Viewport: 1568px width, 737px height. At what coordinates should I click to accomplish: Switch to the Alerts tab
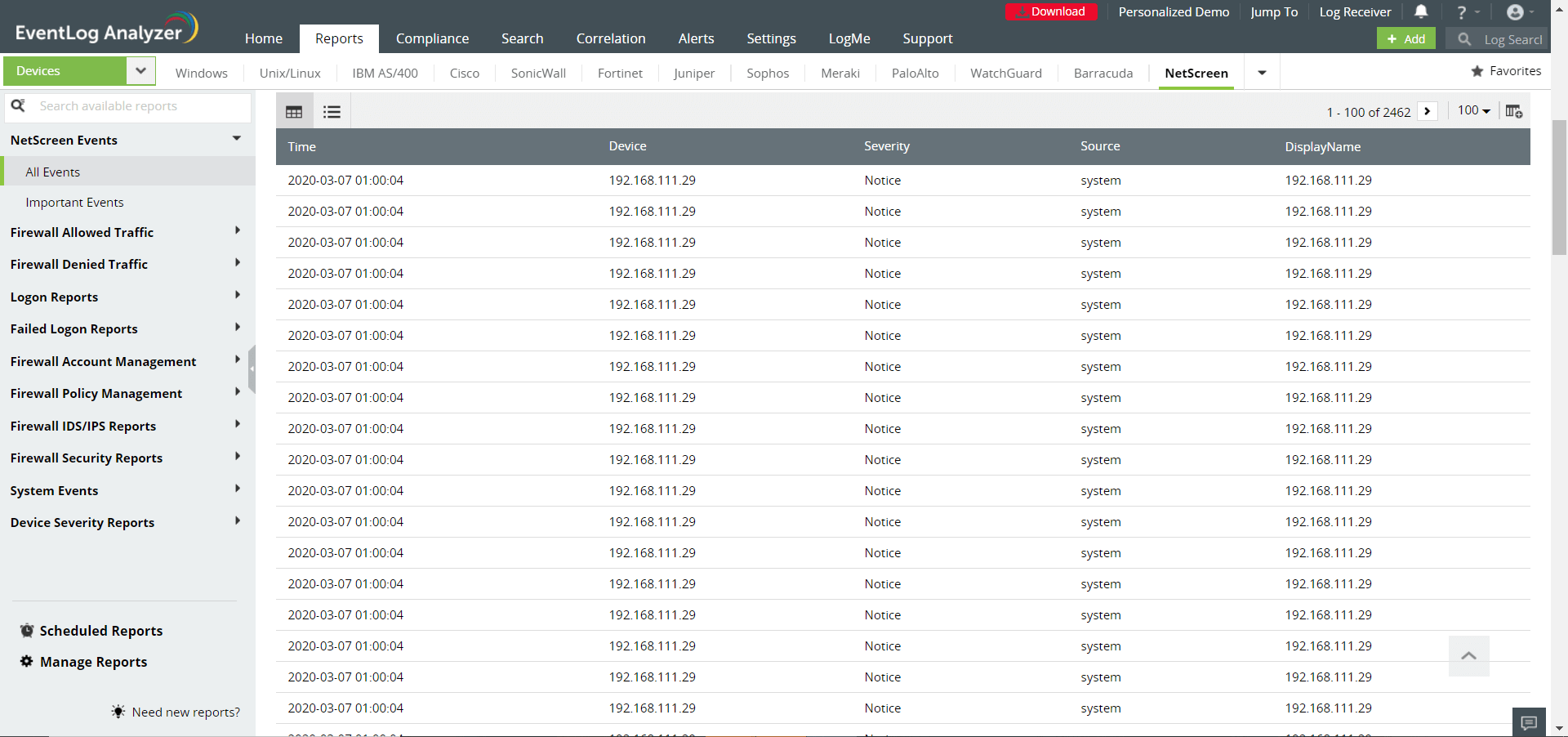point(697,38)
